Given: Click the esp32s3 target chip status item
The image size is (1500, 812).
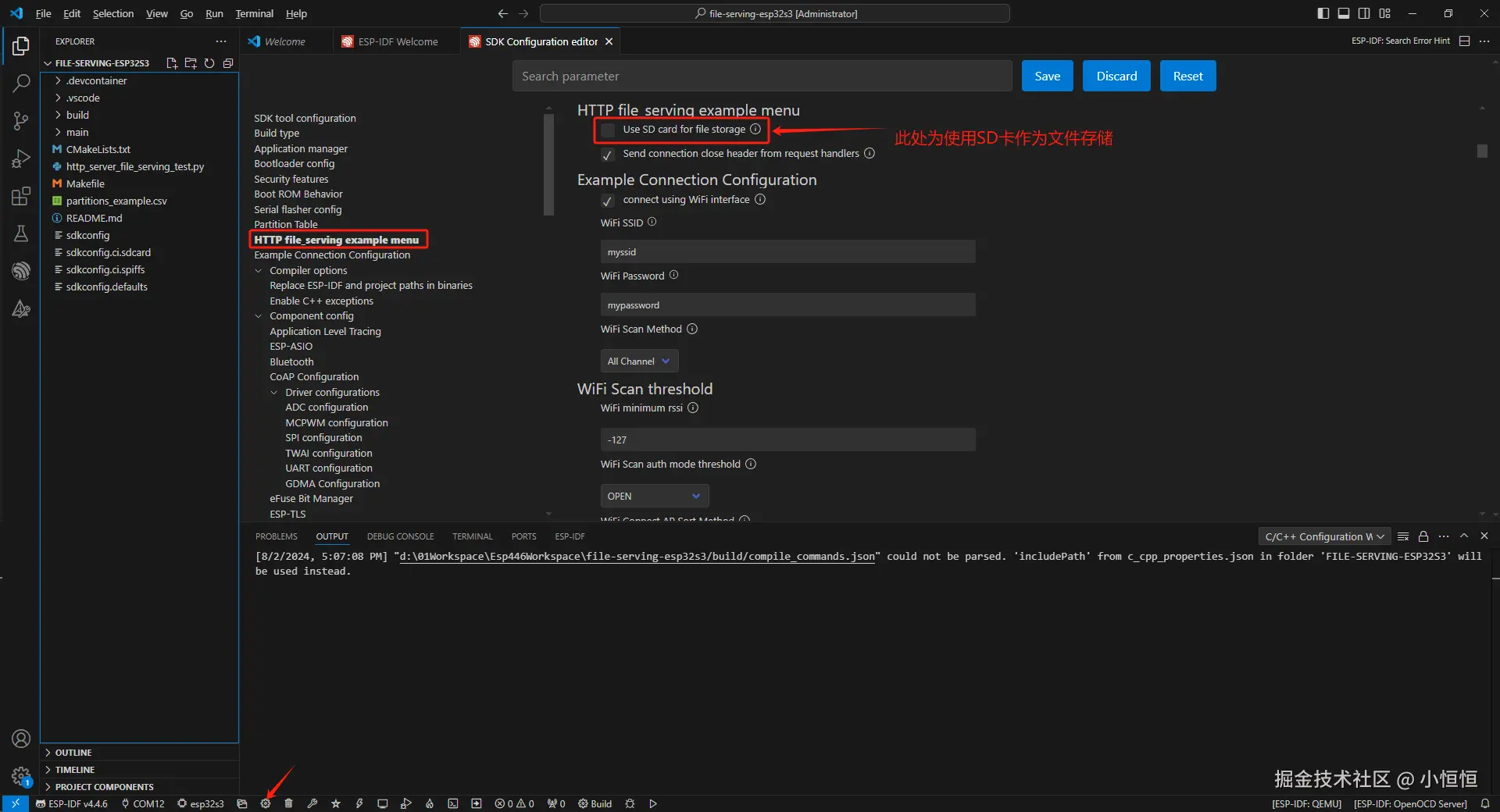Looking at the screenshot, I should (x=201, y=803).
